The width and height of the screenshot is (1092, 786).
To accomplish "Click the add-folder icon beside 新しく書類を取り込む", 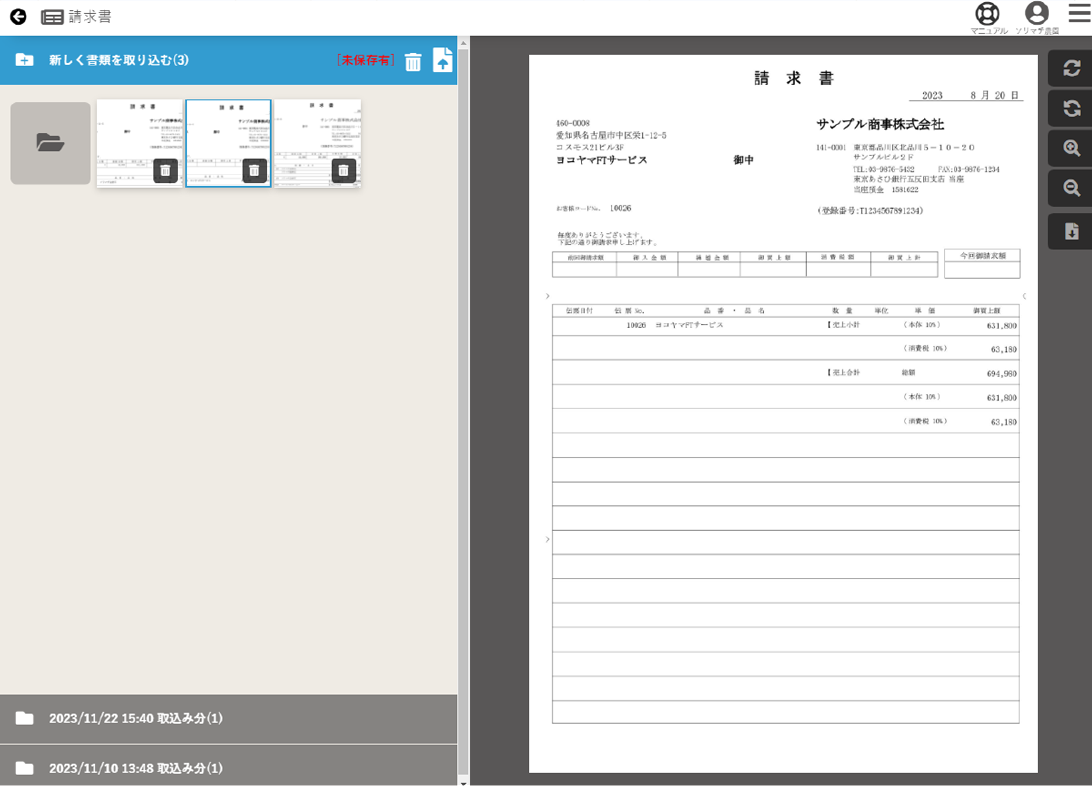I will point(24,60).
